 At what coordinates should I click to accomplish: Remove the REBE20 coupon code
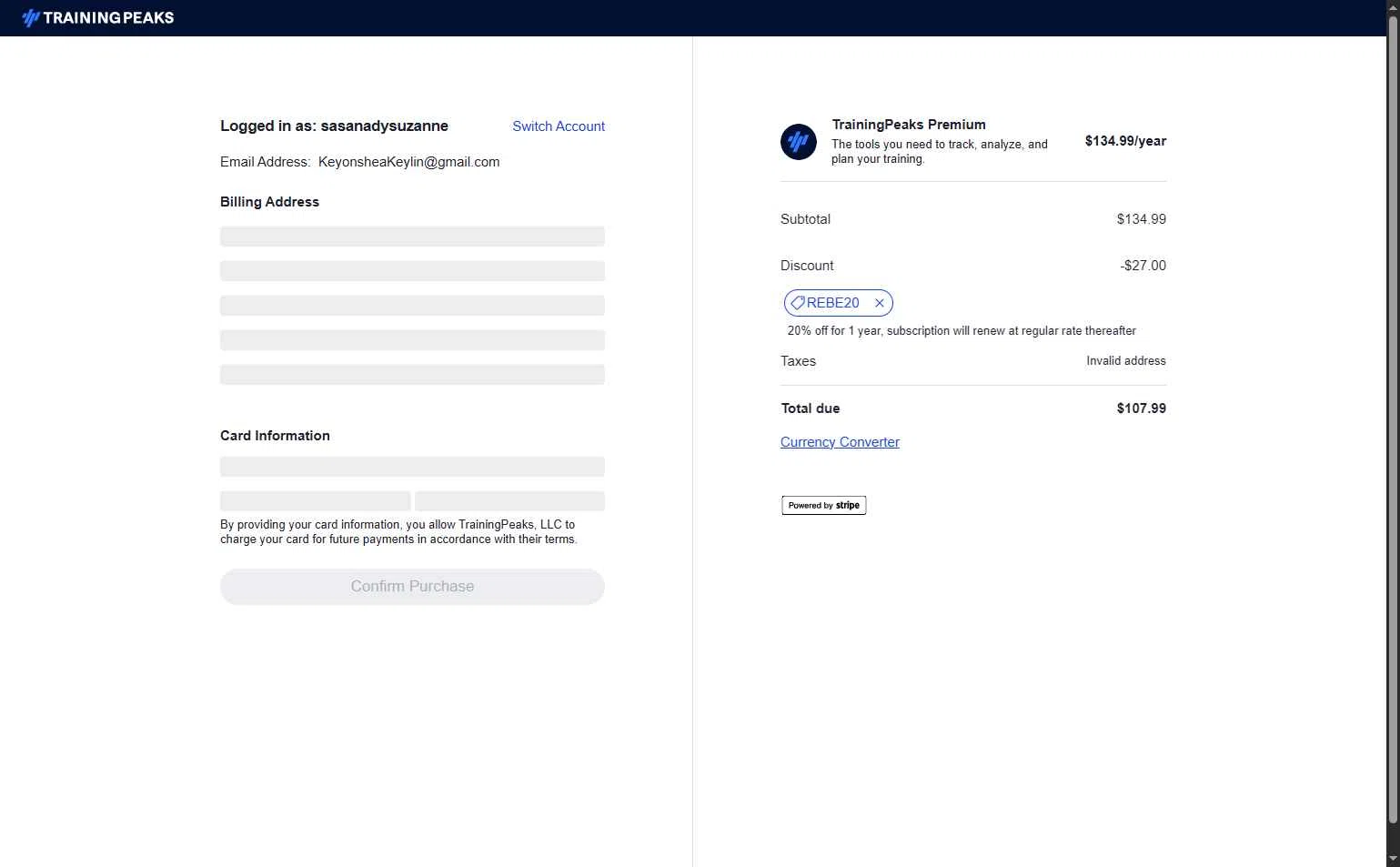click(x=879, y=303)
